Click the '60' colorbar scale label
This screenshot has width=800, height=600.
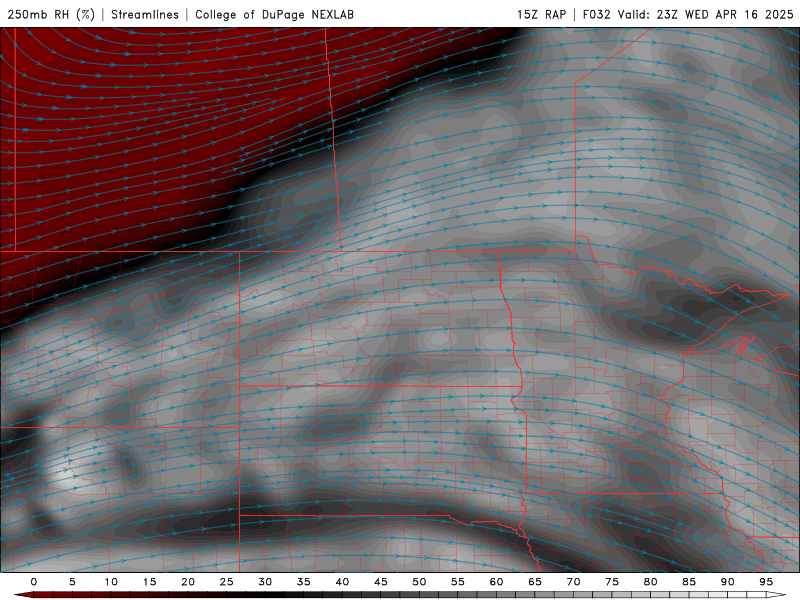point(496,582)
